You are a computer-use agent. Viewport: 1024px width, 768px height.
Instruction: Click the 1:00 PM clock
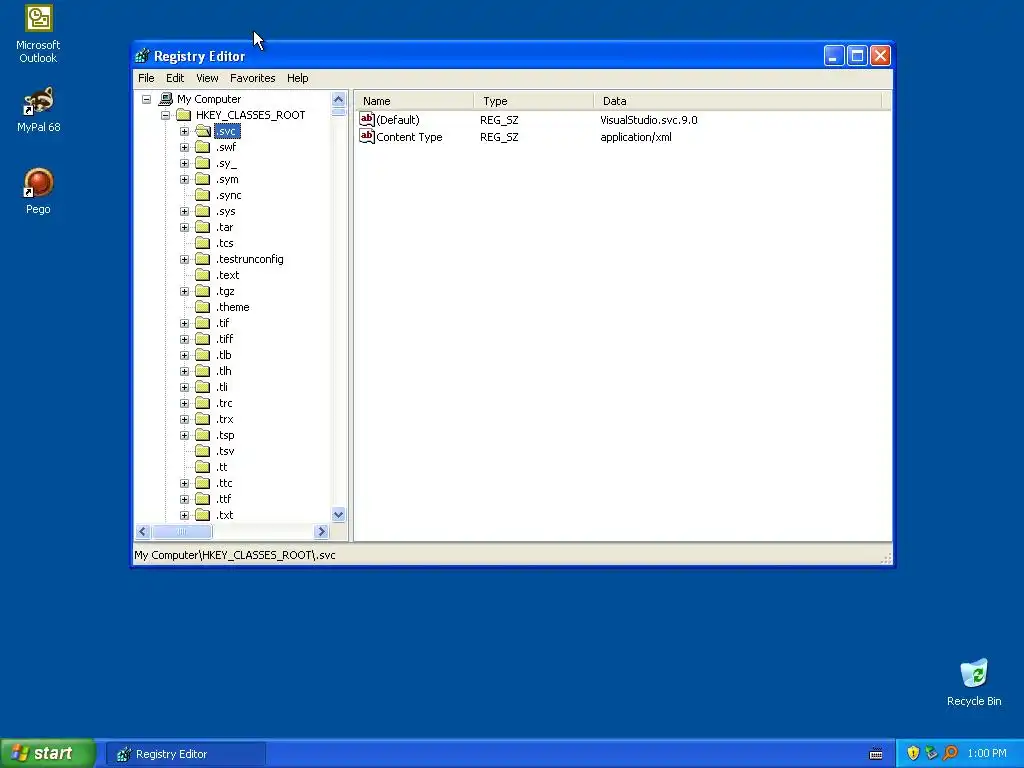point(987,754)
